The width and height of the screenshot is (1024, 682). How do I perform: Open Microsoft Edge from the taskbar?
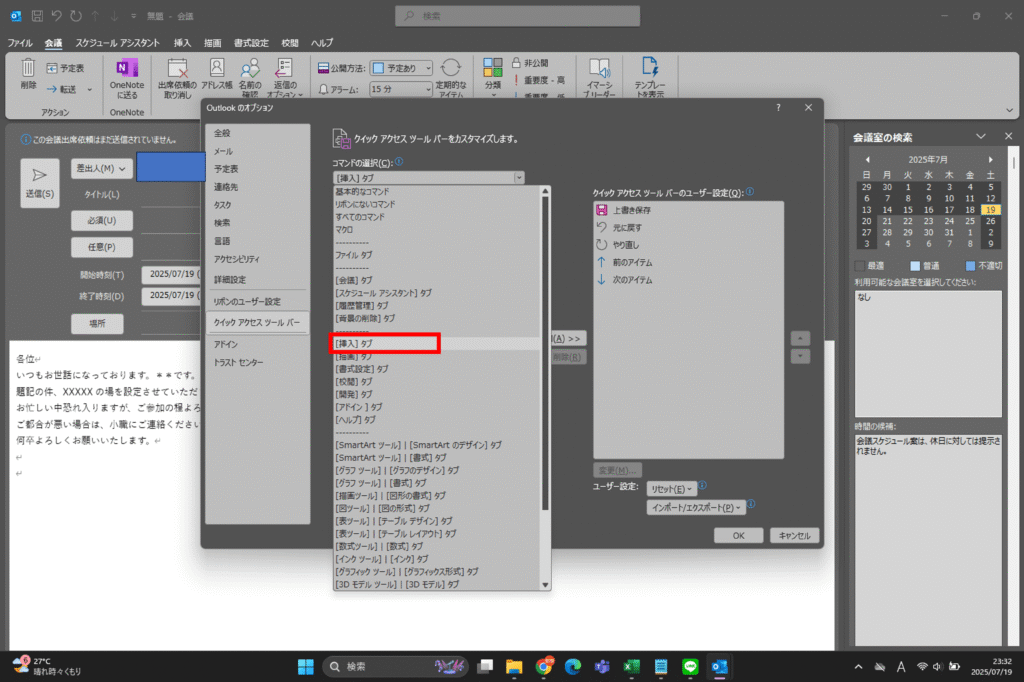(573, 666)
